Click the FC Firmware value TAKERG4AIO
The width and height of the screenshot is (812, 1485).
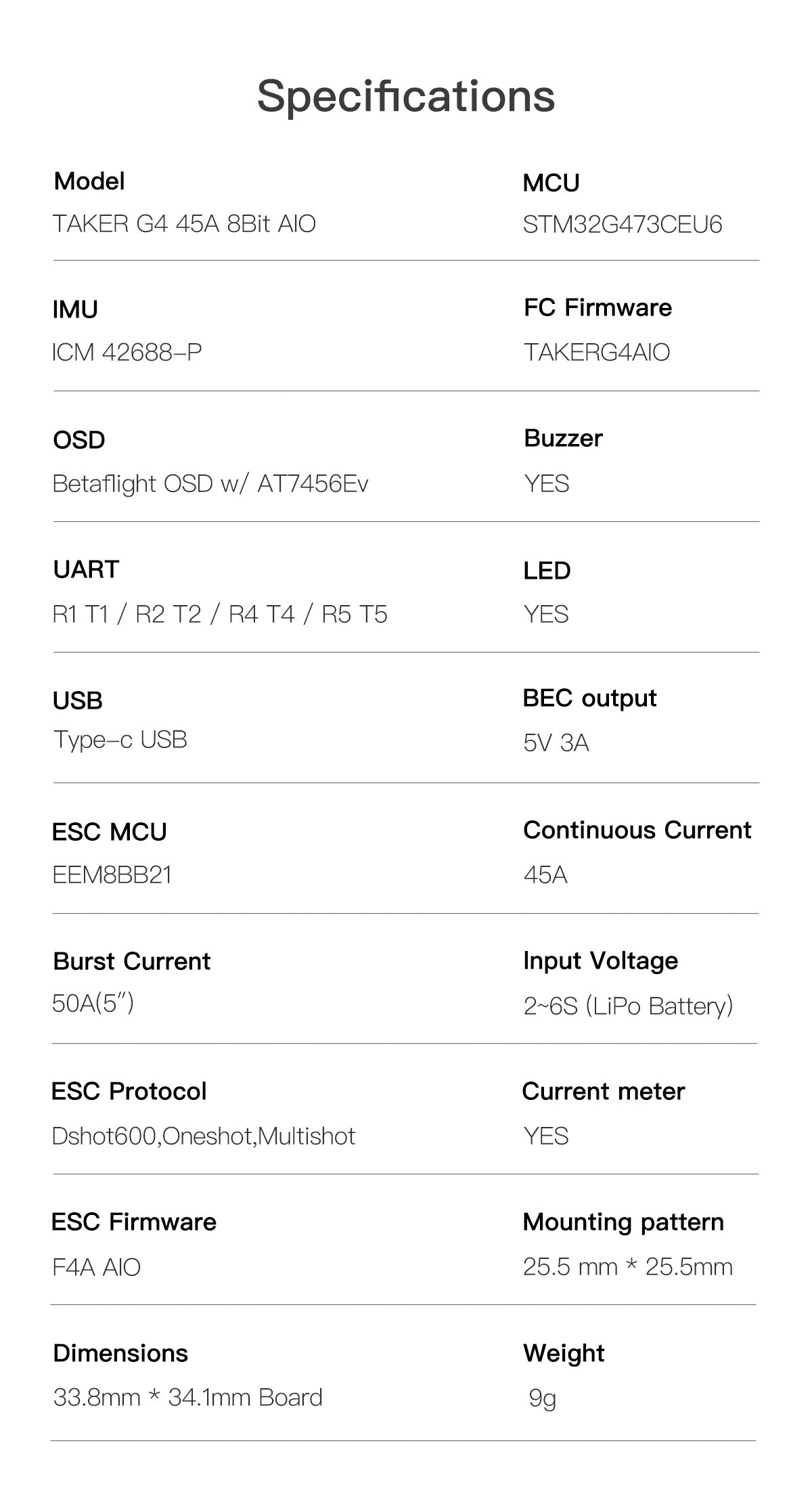(597, 353)
